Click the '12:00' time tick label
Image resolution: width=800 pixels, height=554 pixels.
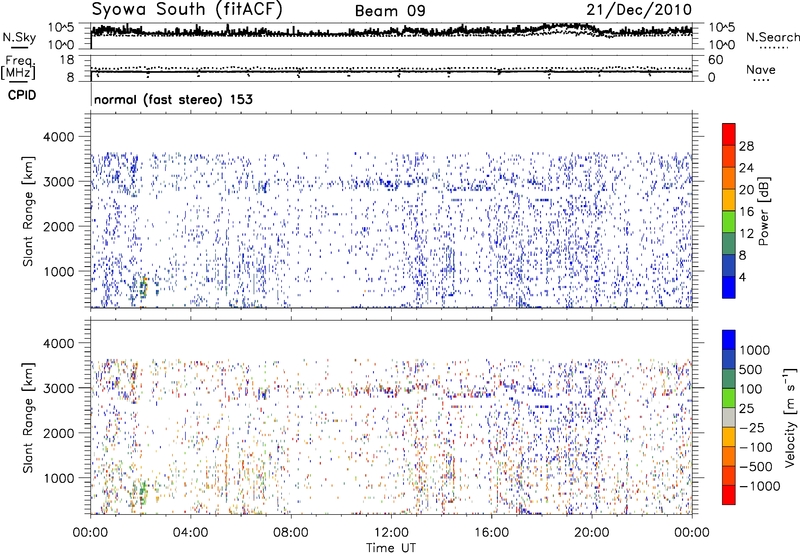click(x=391, y=533)
